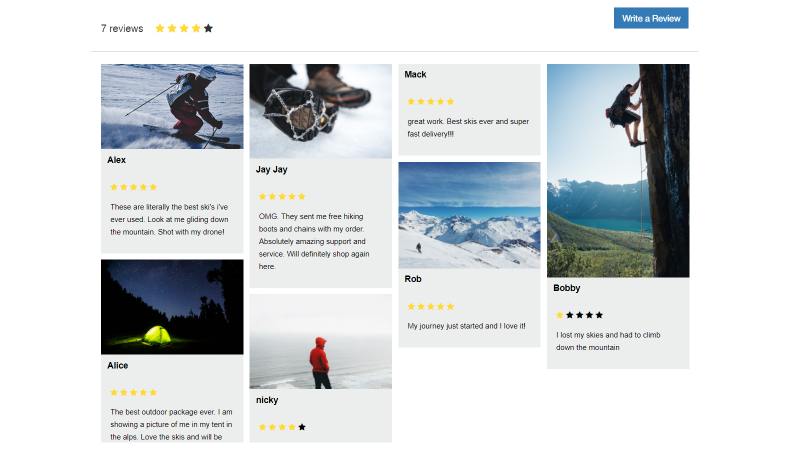Click the Write a Review button

pyautogui.click(x=651, y=18)
